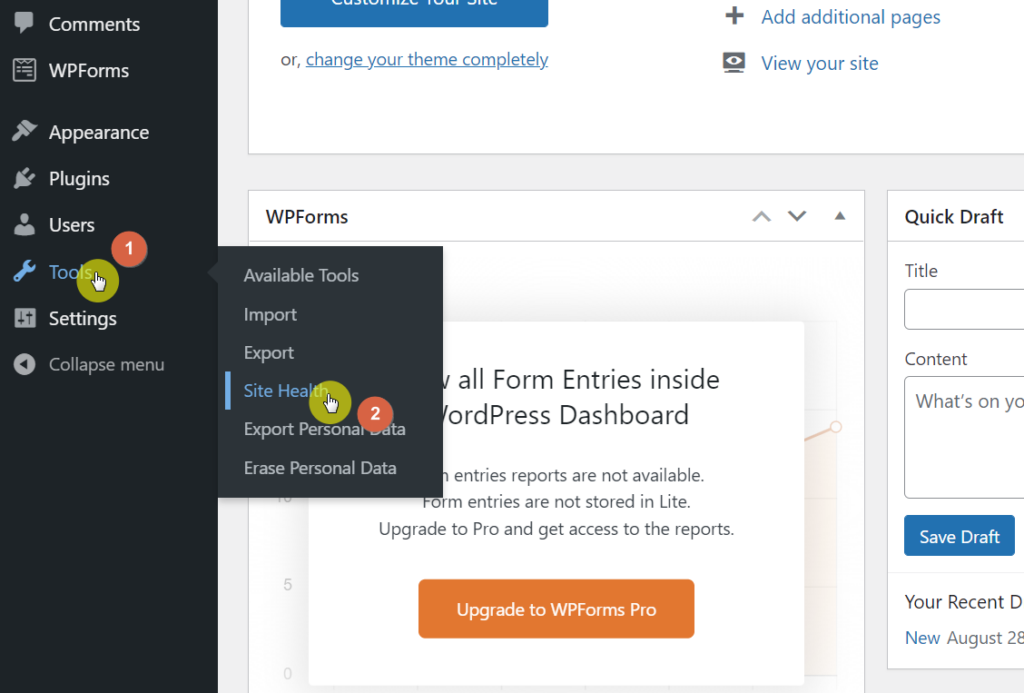Click the WPForms sidebar icon
1024x693 pixels.
tap(24, 70)
